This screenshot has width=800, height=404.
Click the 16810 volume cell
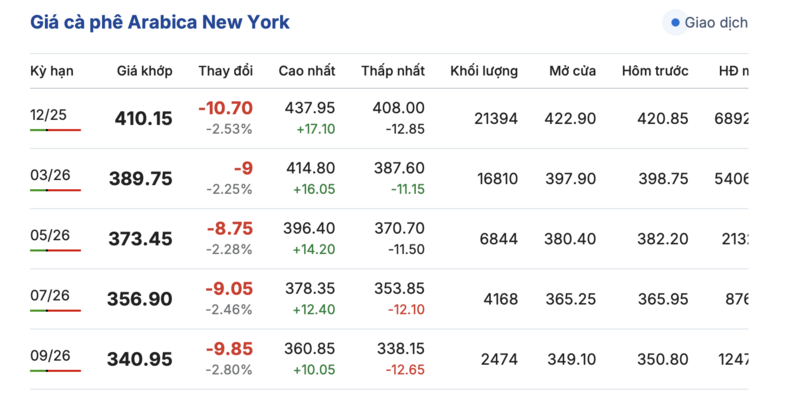497,179
